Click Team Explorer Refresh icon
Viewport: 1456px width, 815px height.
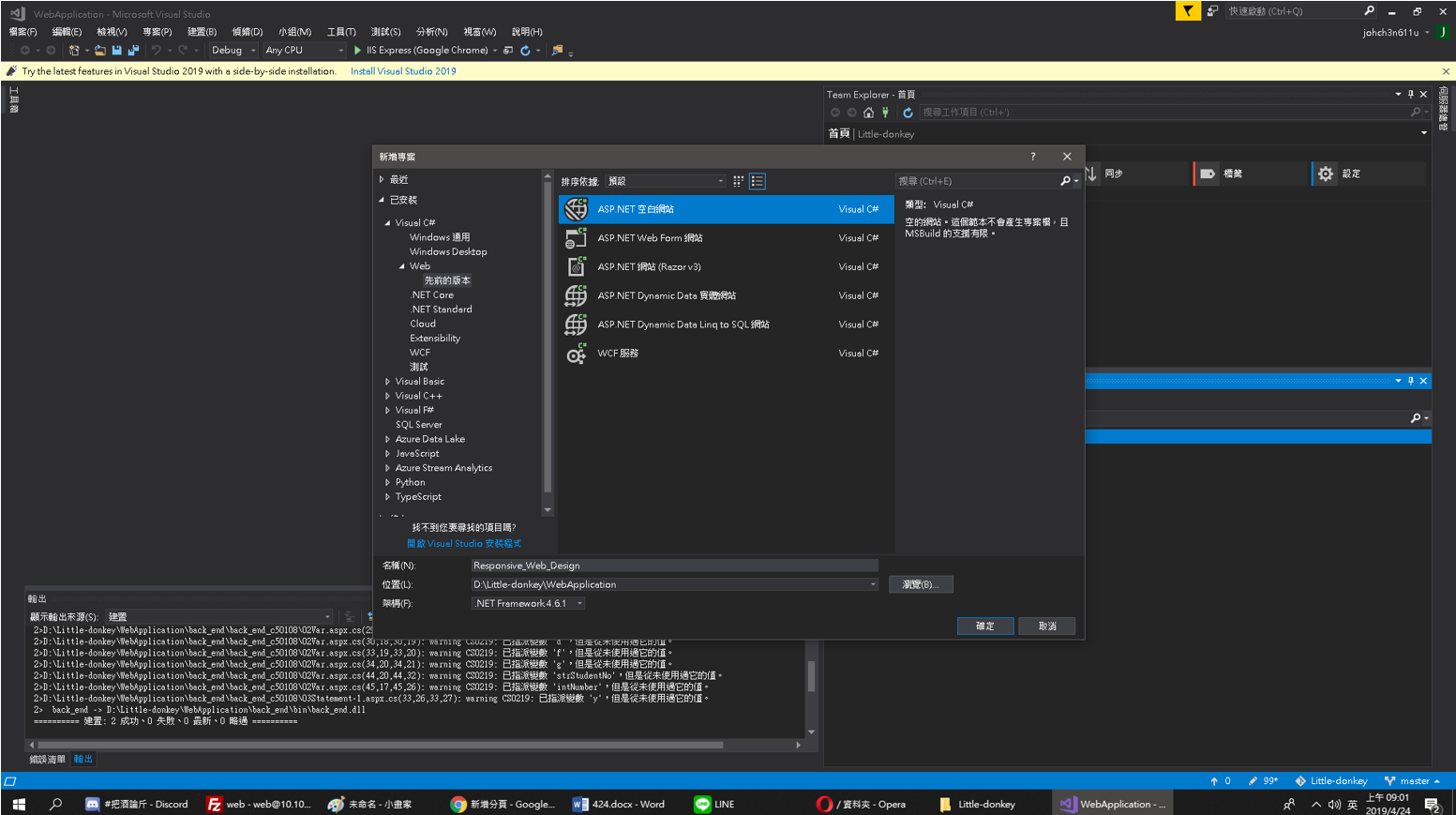click(x=908, y=113)
